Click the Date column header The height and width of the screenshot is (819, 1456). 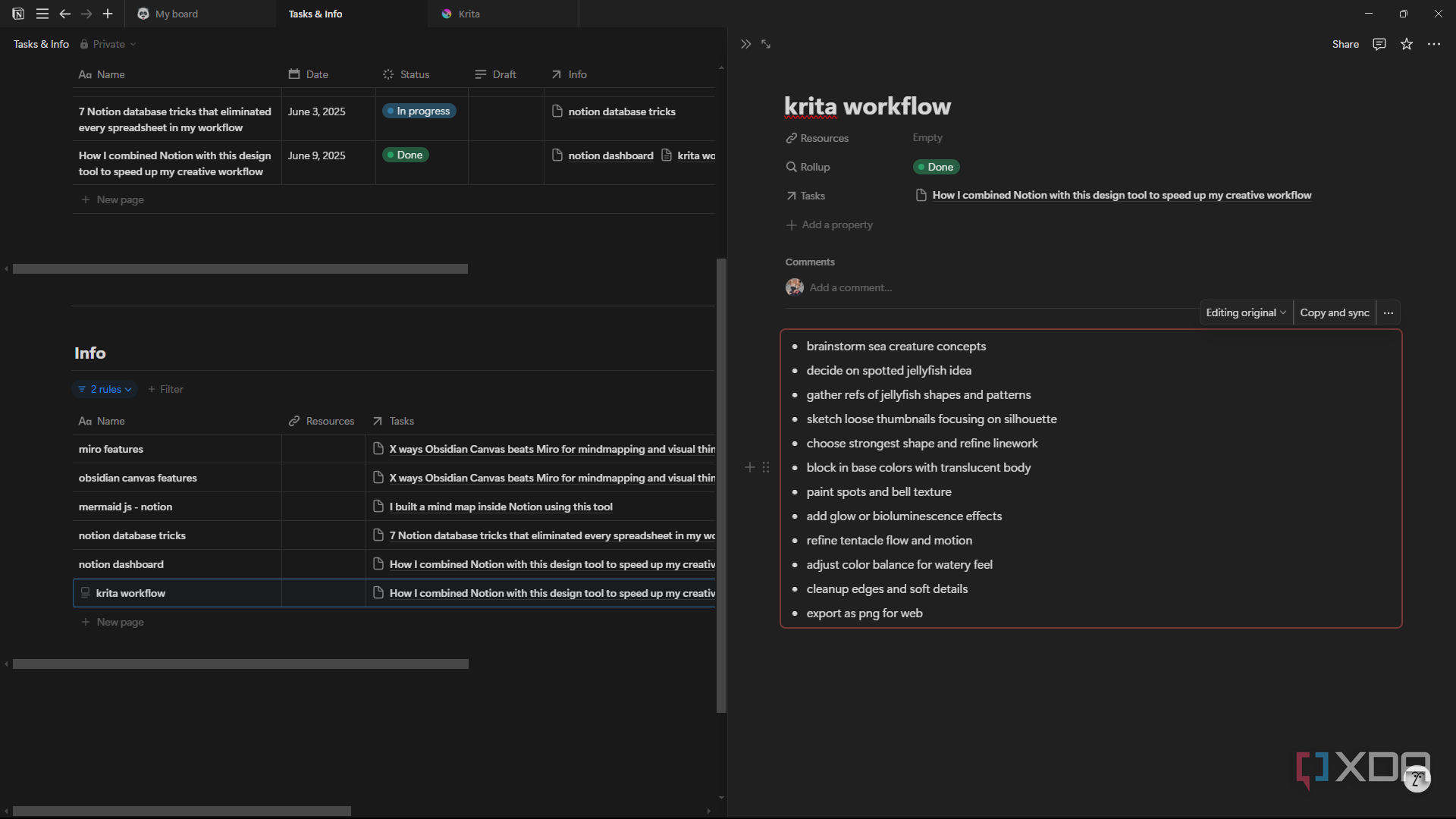(309, 74)
